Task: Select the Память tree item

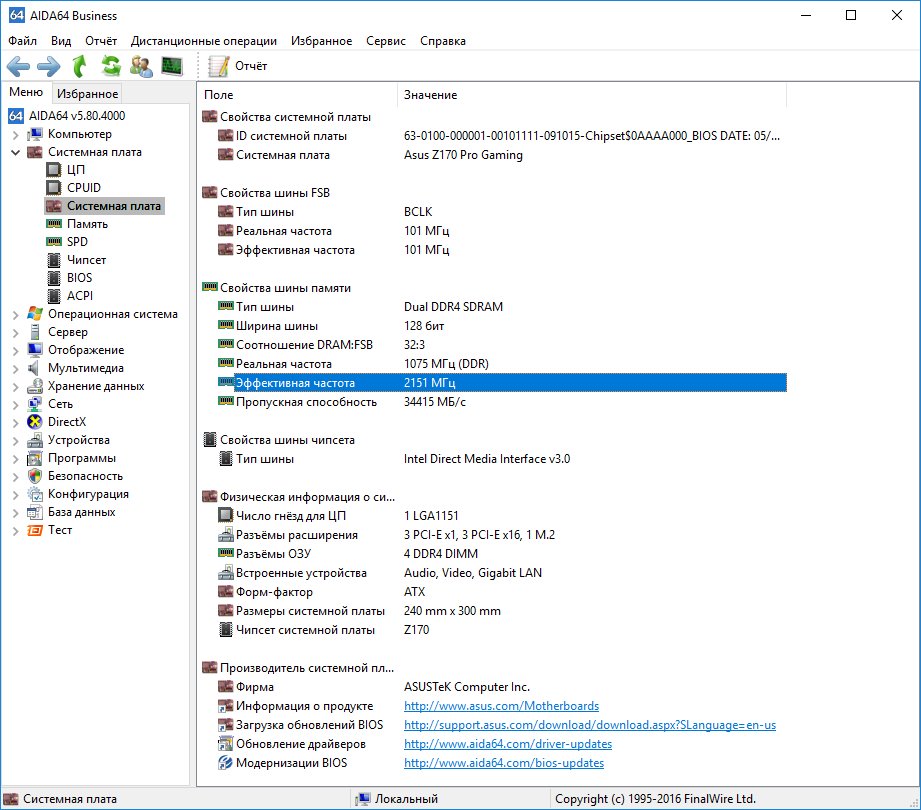Action: point(87,224)
